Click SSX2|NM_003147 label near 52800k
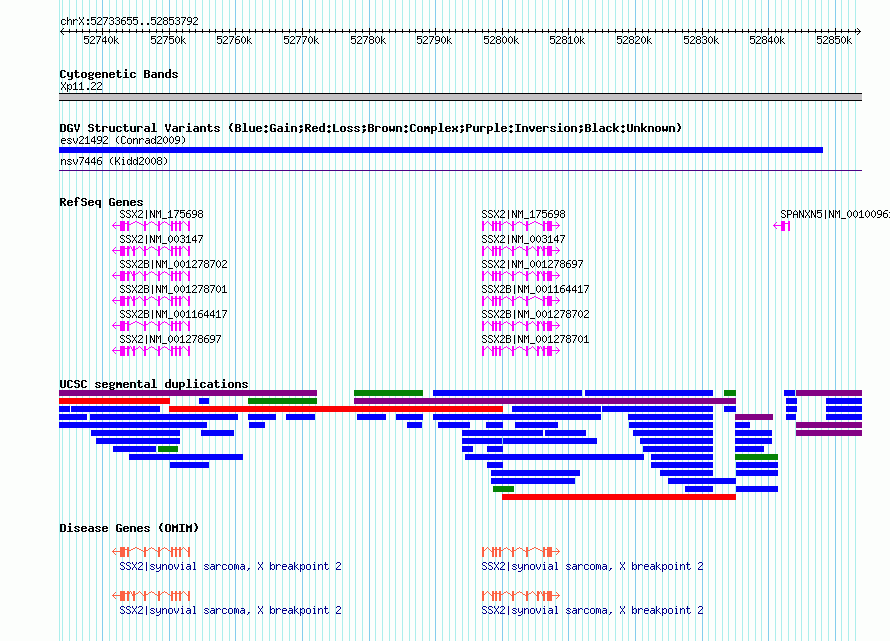The height and width of the screenshot is (641, 890). click(523, 239)
